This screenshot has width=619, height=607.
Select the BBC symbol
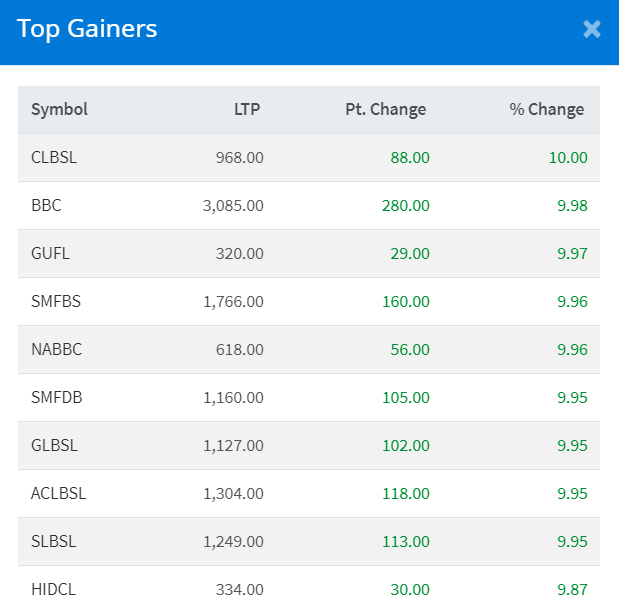click(46, 205)
